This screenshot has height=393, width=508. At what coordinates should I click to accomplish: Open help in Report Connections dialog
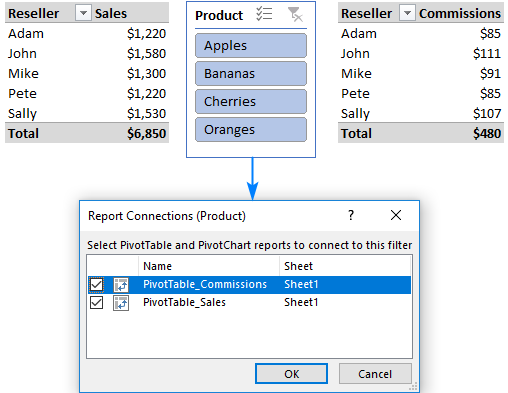tap(351, 215)
